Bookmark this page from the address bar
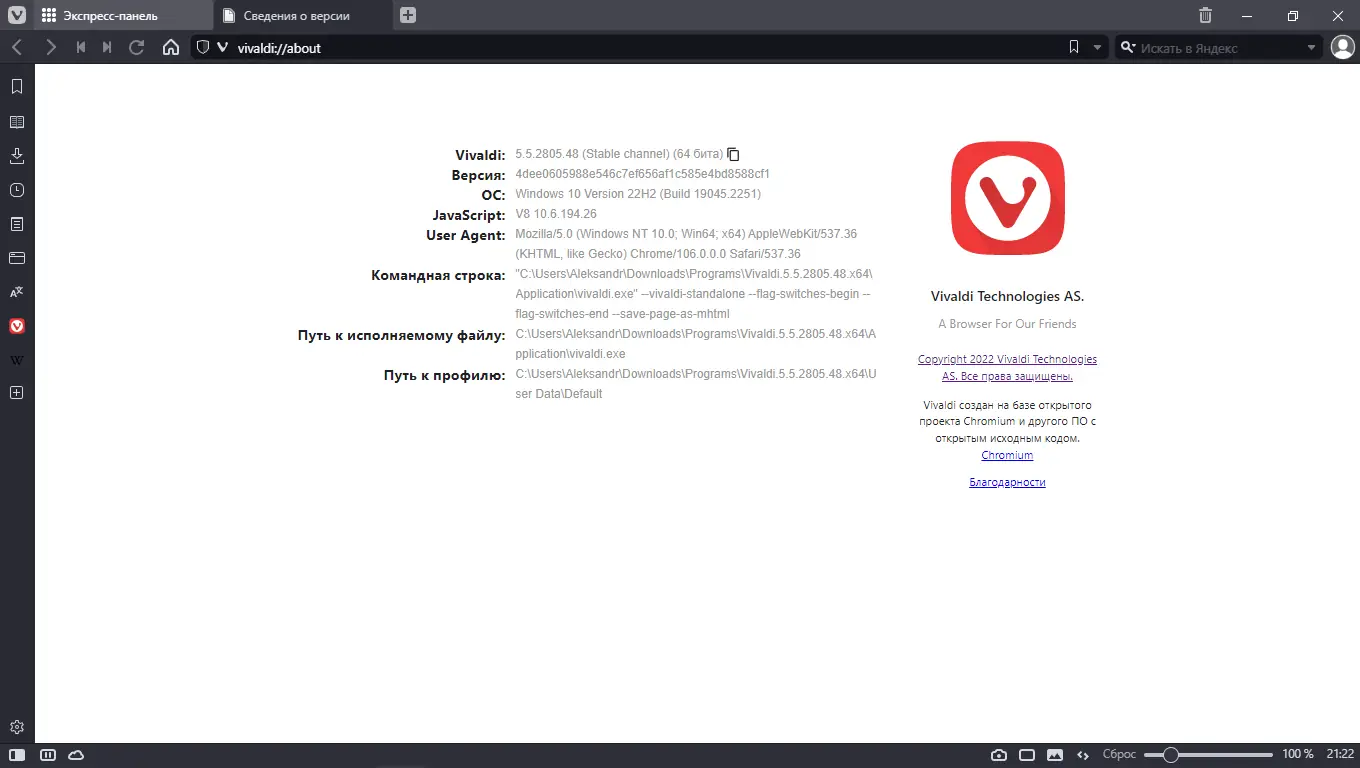1360x768 pixels. click(x=1074, y=47)
